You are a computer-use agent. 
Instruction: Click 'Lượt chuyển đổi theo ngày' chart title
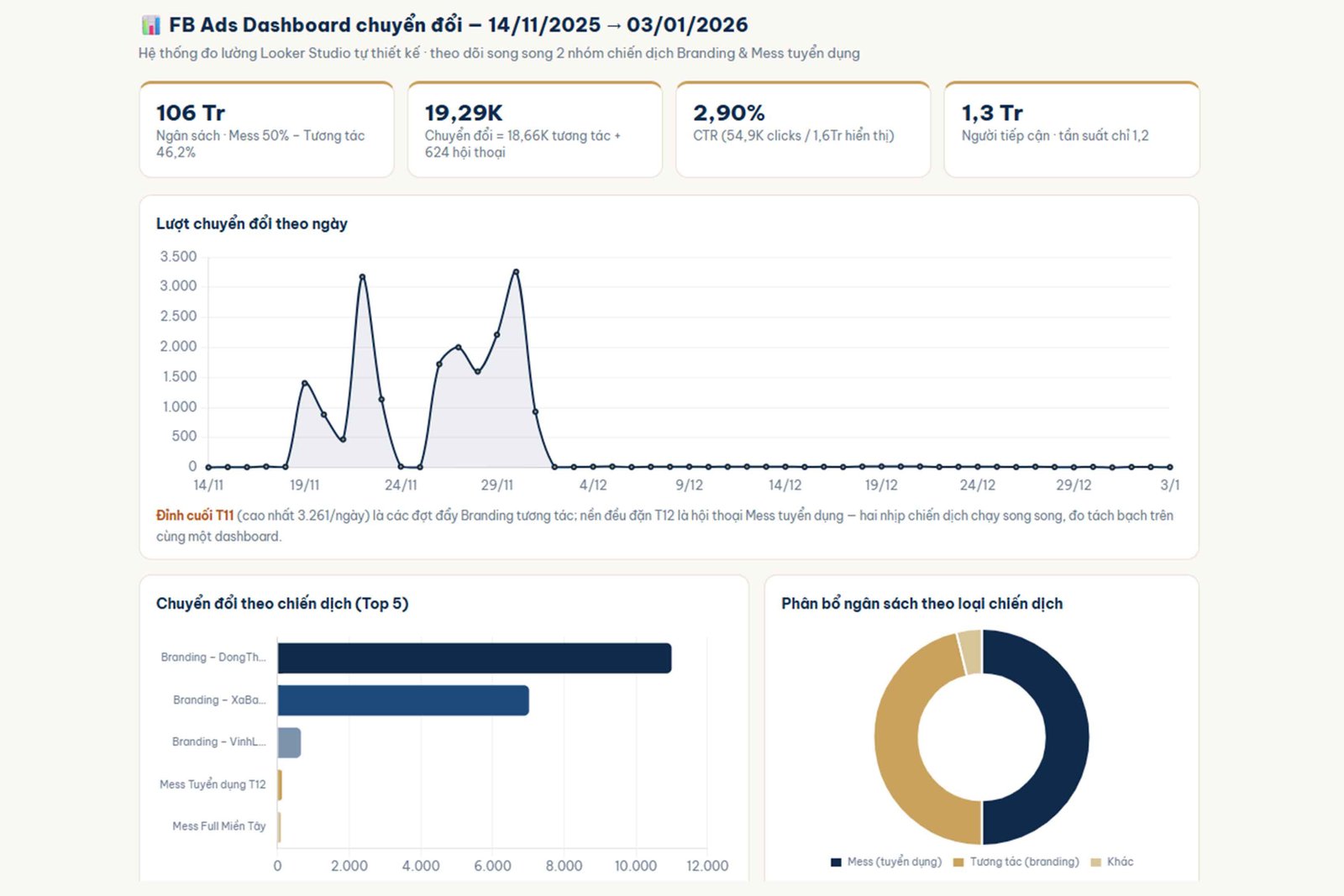tap(252, 223)
